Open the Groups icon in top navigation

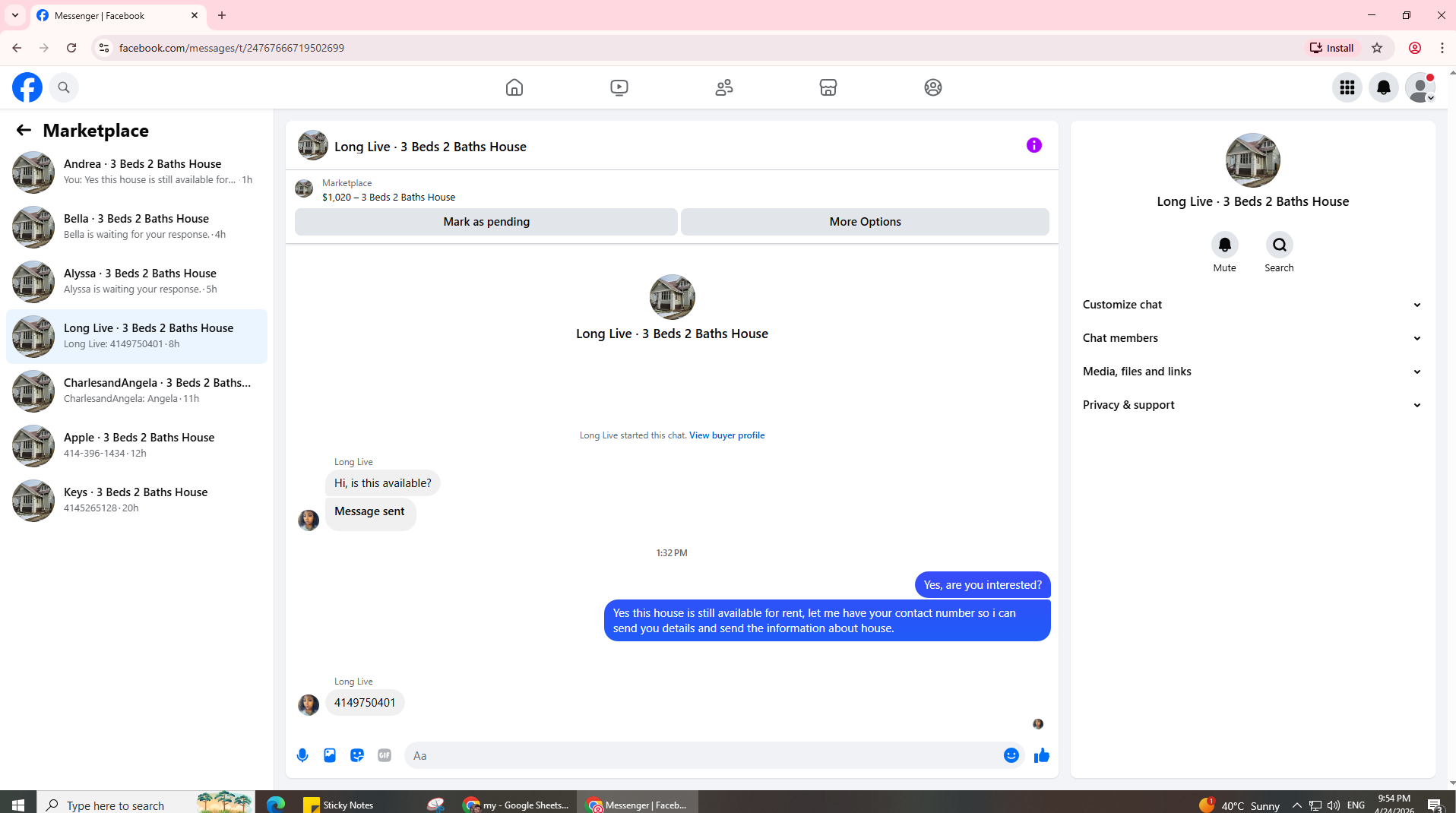coord(933,87)
